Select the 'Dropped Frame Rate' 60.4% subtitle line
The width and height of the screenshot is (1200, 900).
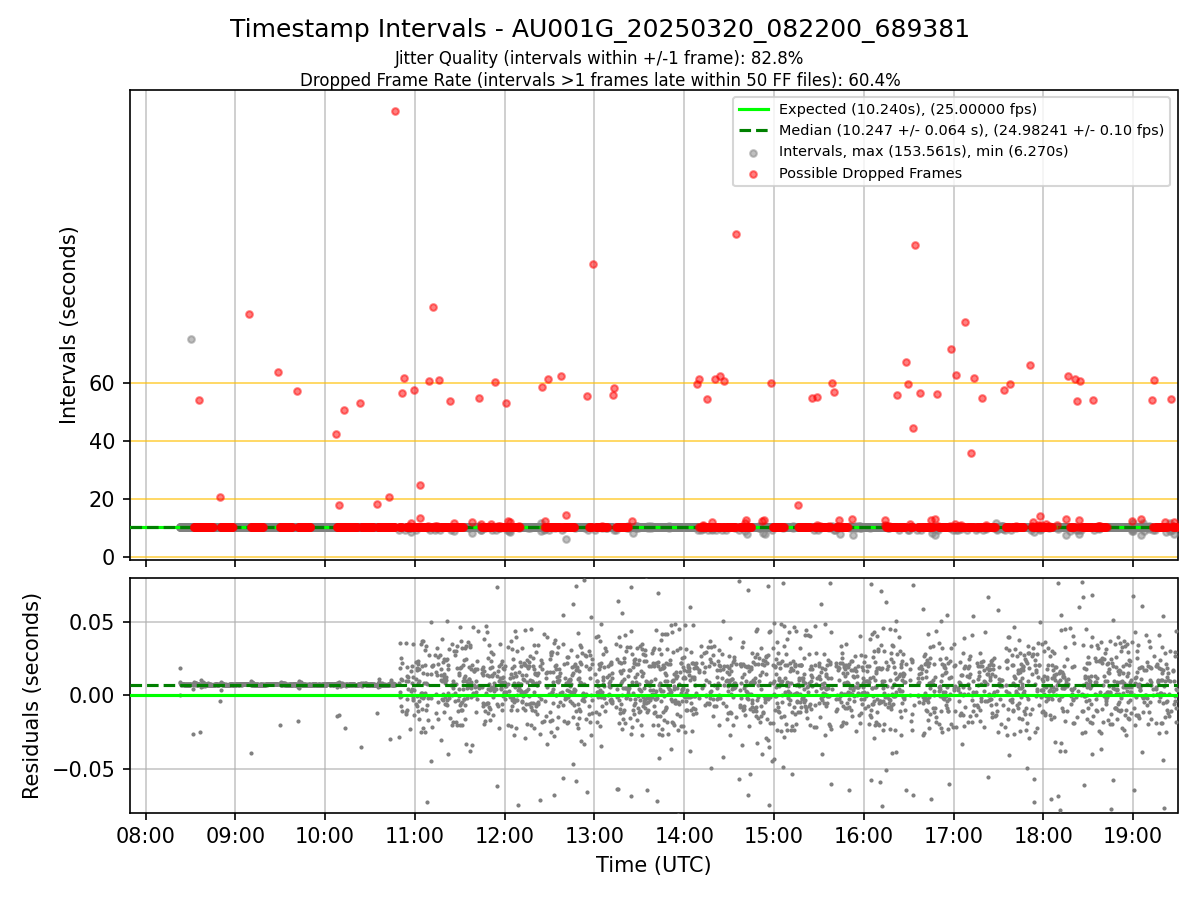(600, 80)
